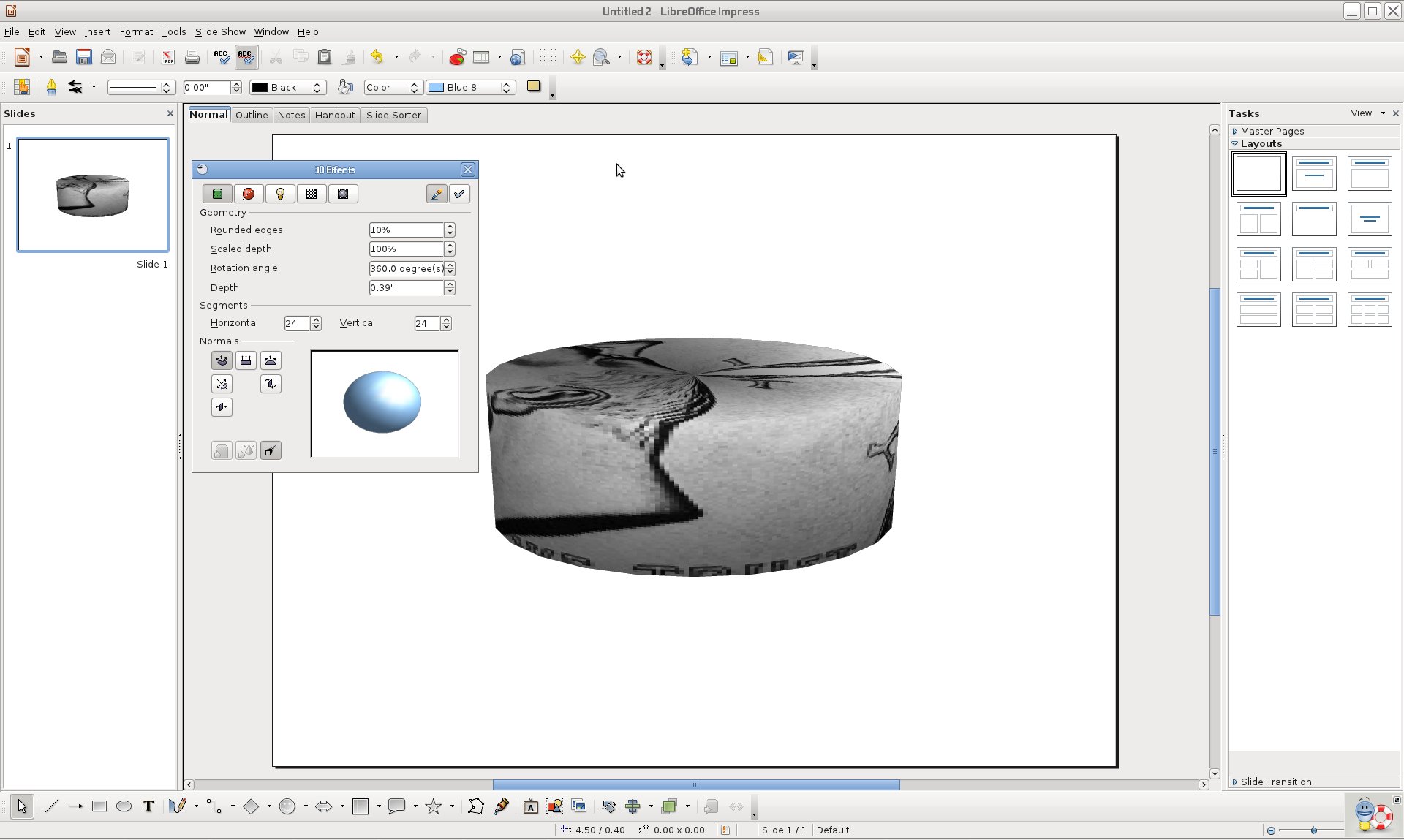Image resolution: width=1404 pixels, height=840 pixels.
Task: Click the horizontal scrollbar thumb
Action: click(696, 784)
